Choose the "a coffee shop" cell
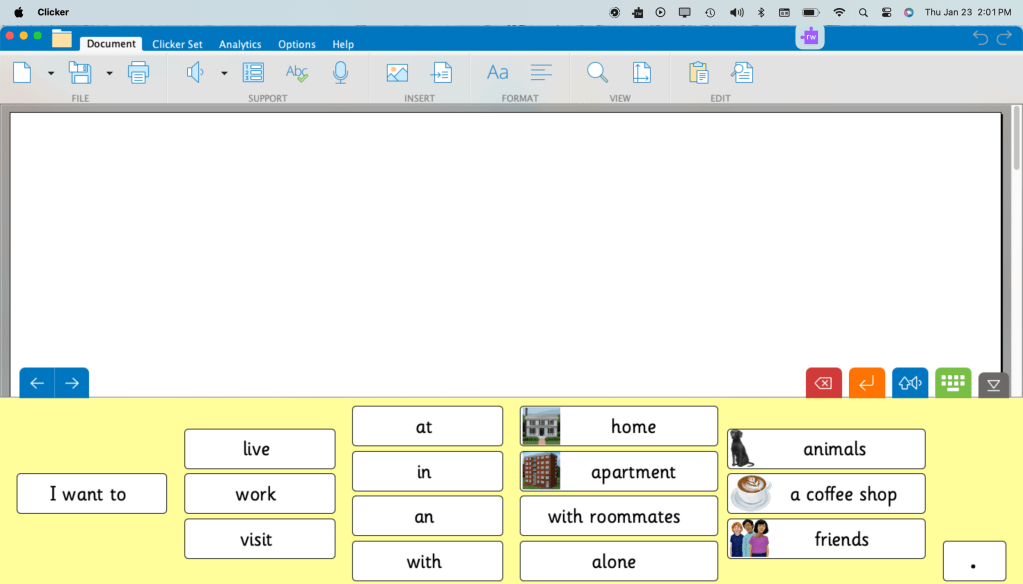Viewport: 1023px width, 584px height. click(826, 494)
